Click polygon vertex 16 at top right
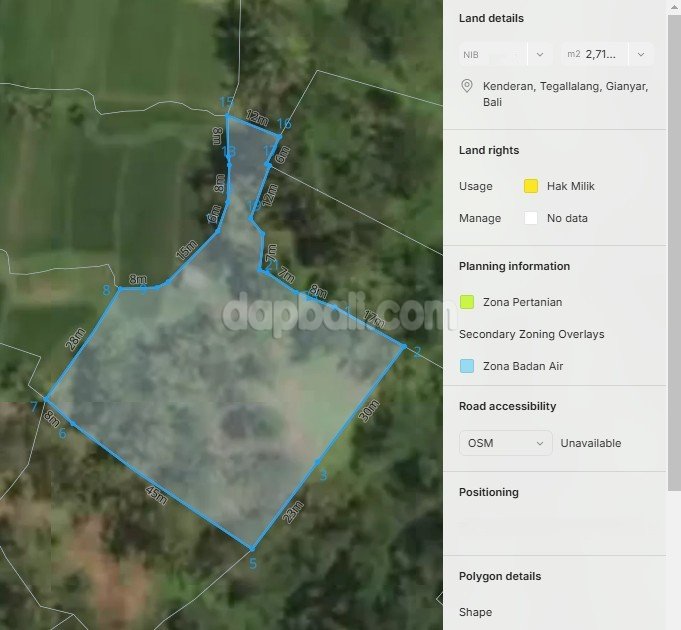Screen dimensions: 681x630 279,134
